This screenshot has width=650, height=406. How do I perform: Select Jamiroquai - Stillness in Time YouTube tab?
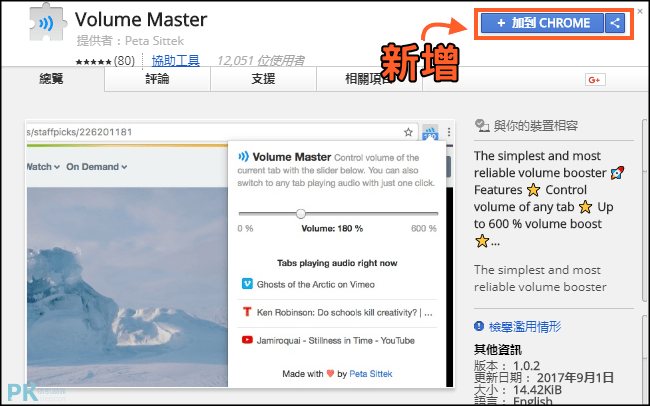tap(337, 340)
